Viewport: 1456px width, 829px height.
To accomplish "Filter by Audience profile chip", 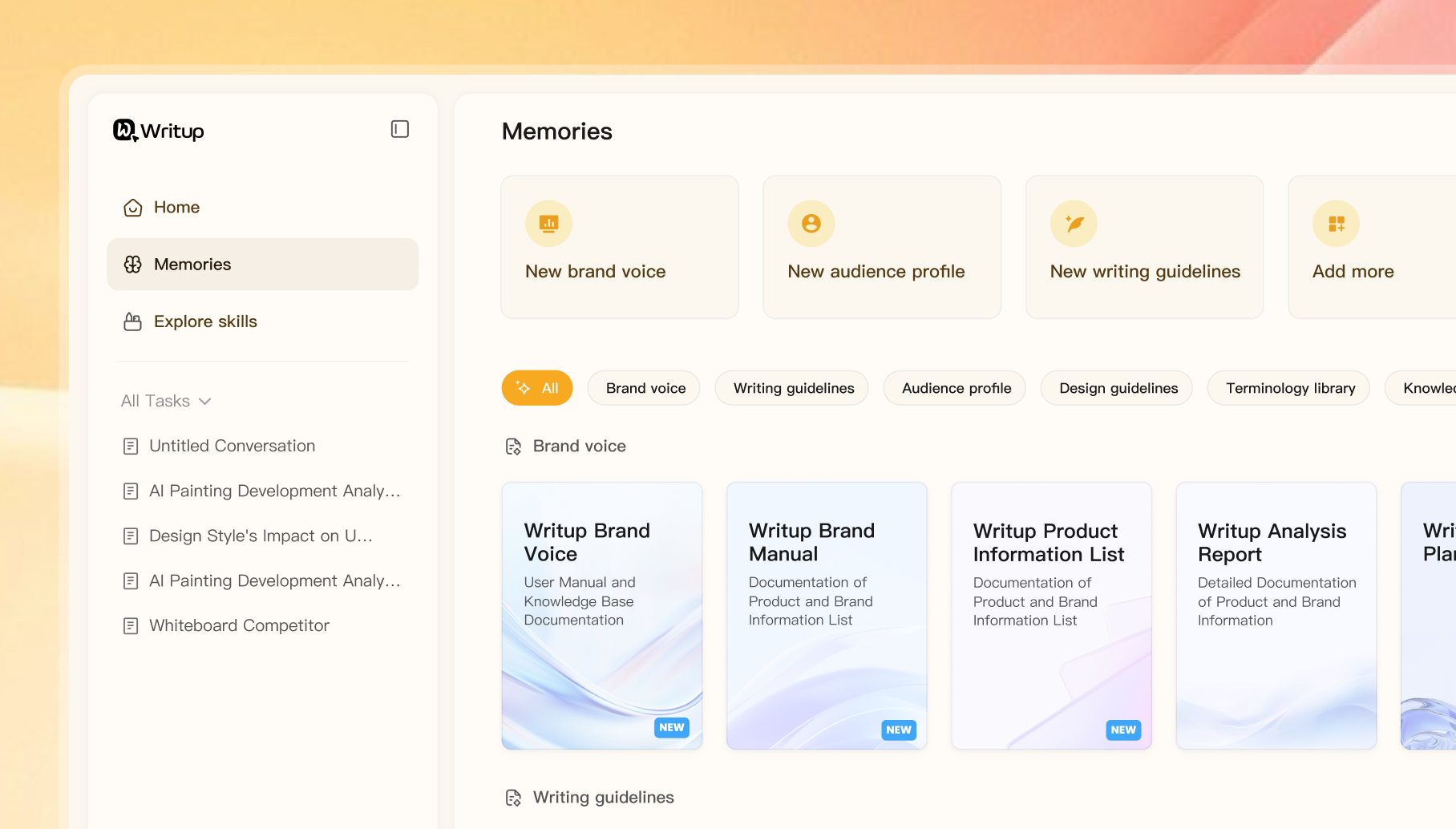I will [955, 388].
